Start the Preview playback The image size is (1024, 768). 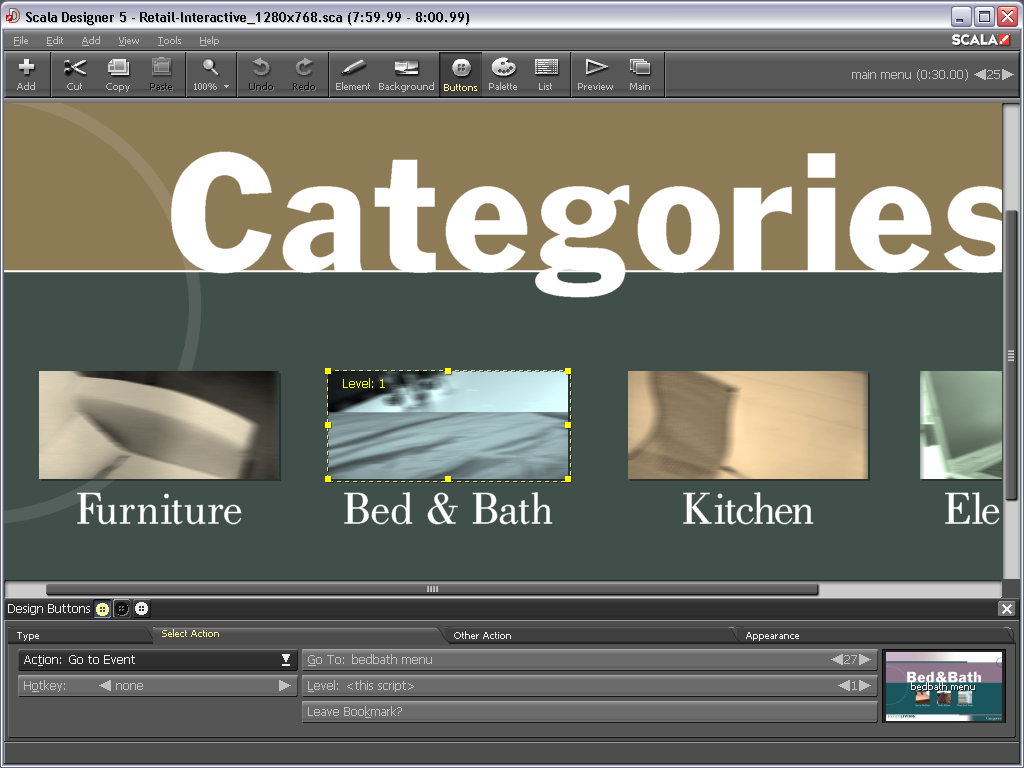coord(595,75)
